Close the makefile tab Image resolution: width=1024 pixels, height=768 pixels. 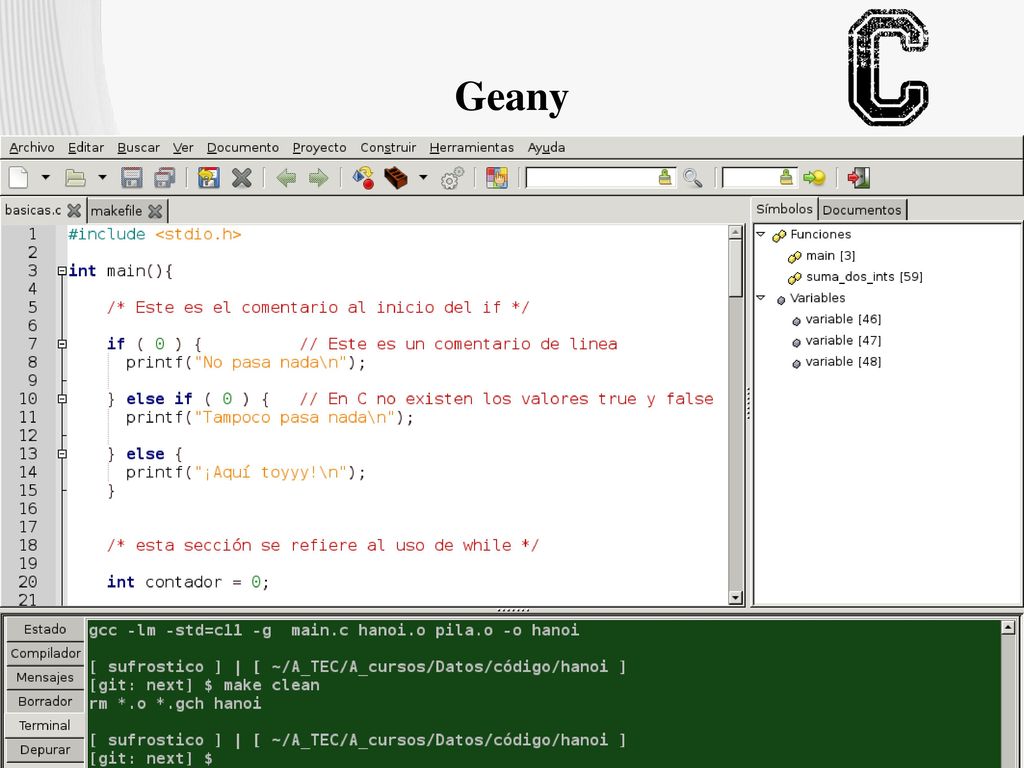point(155,211)
